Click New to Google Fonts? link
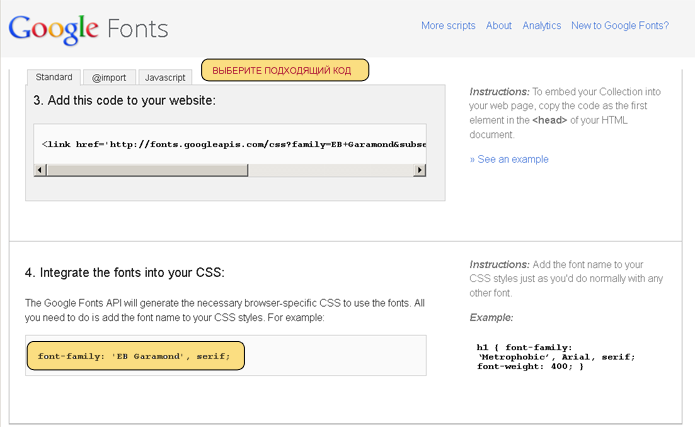The width and height of the screenshot is (695, 427). coord(620,26)
